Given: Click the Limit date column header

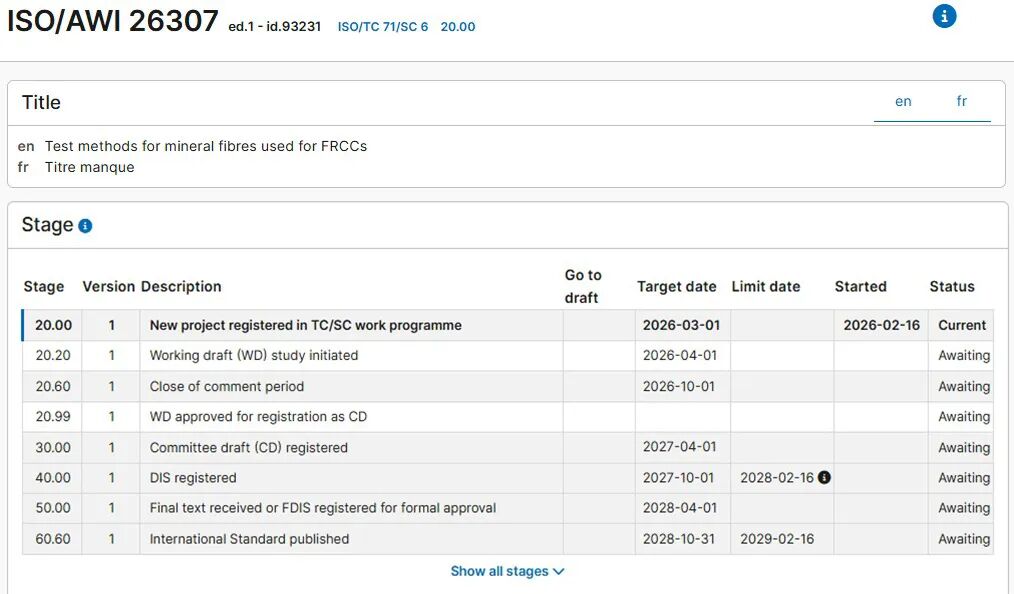Looking at the screenshot, I should coord(765,286).
